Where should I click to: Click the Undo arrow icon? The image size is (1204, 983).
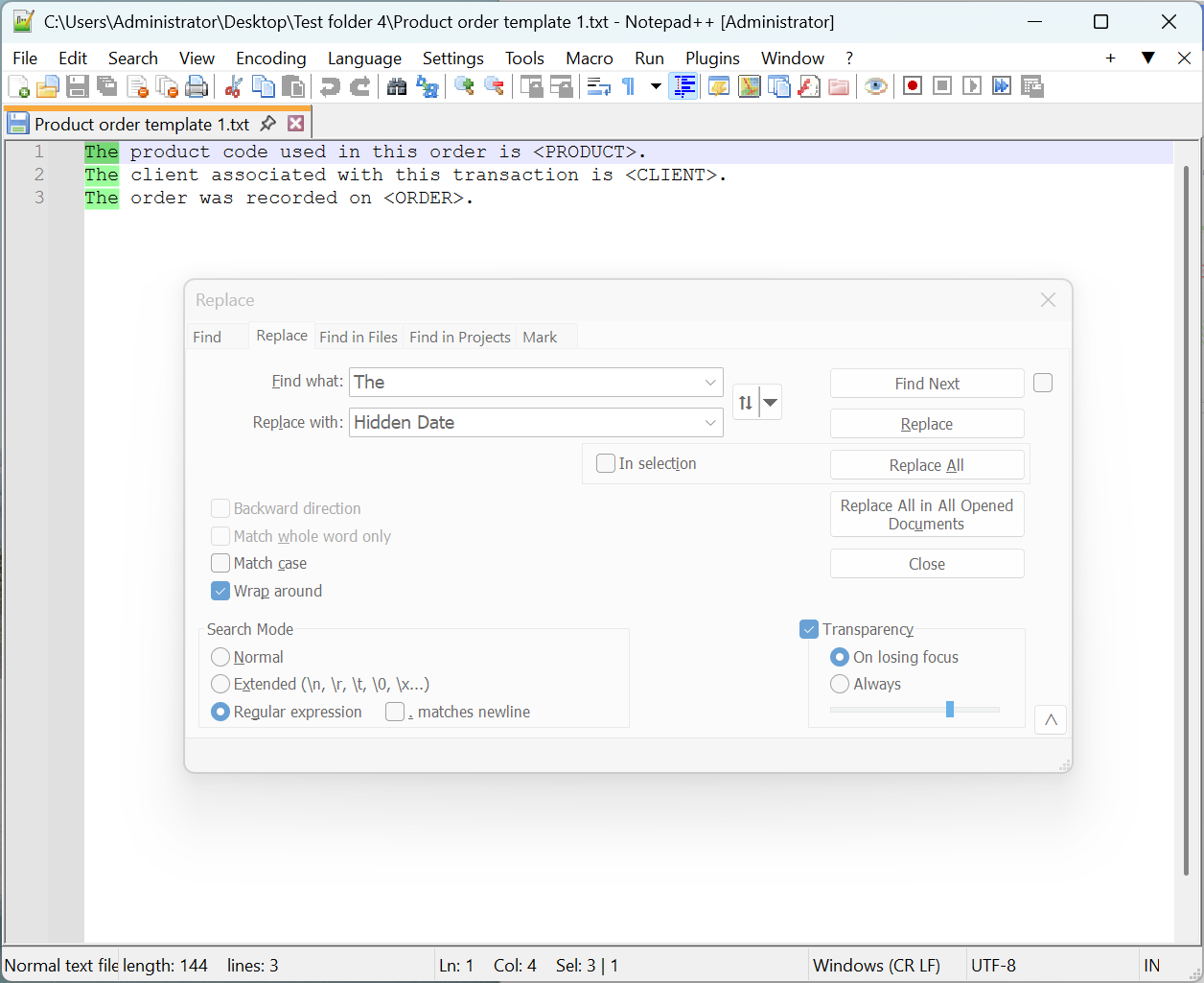pyautogui.click(x=330, y=87)
